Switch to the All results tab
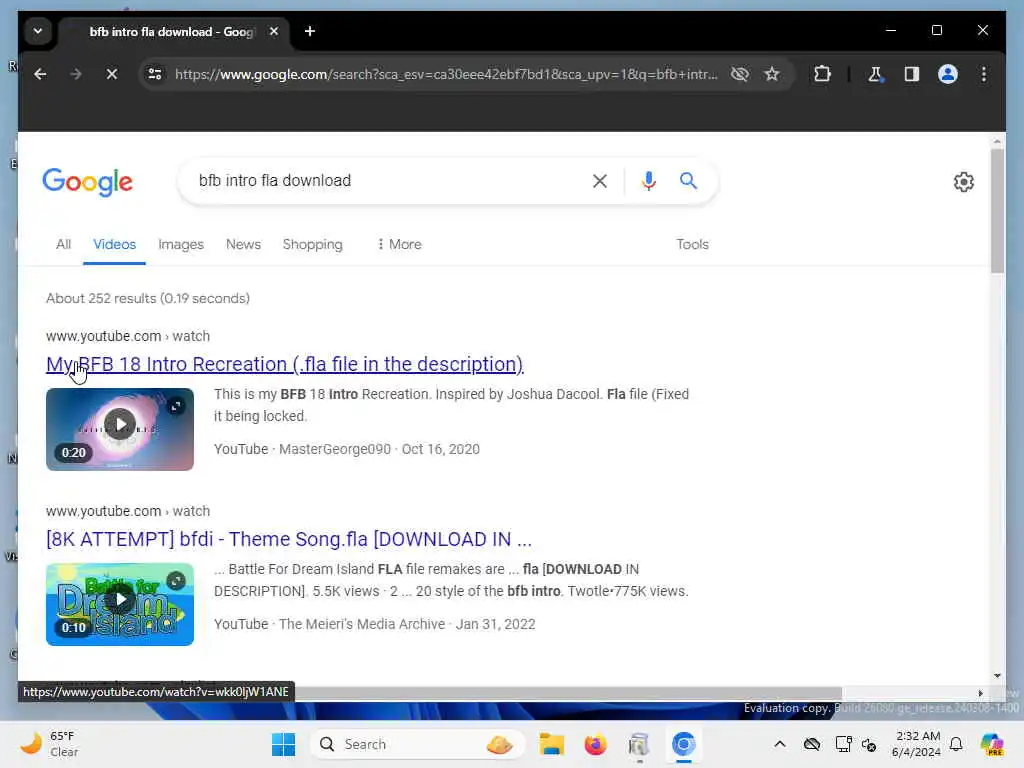The height and width of the screenshot is (768, 1024). click(63, 244)
